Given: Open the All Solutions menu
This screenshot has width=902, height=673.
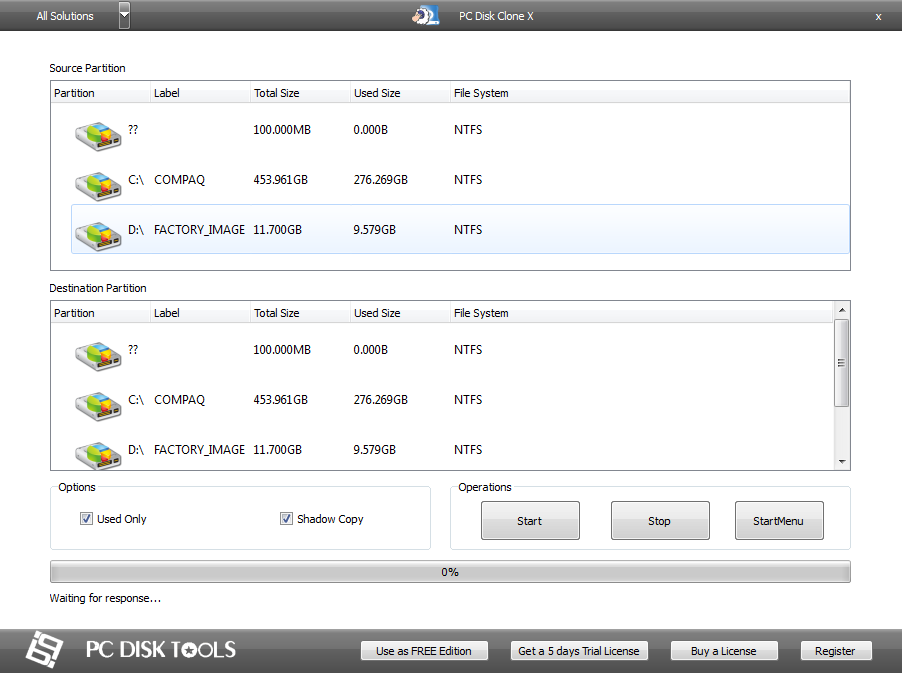Looking at the screenshot, I should click(x=64, y=15).
